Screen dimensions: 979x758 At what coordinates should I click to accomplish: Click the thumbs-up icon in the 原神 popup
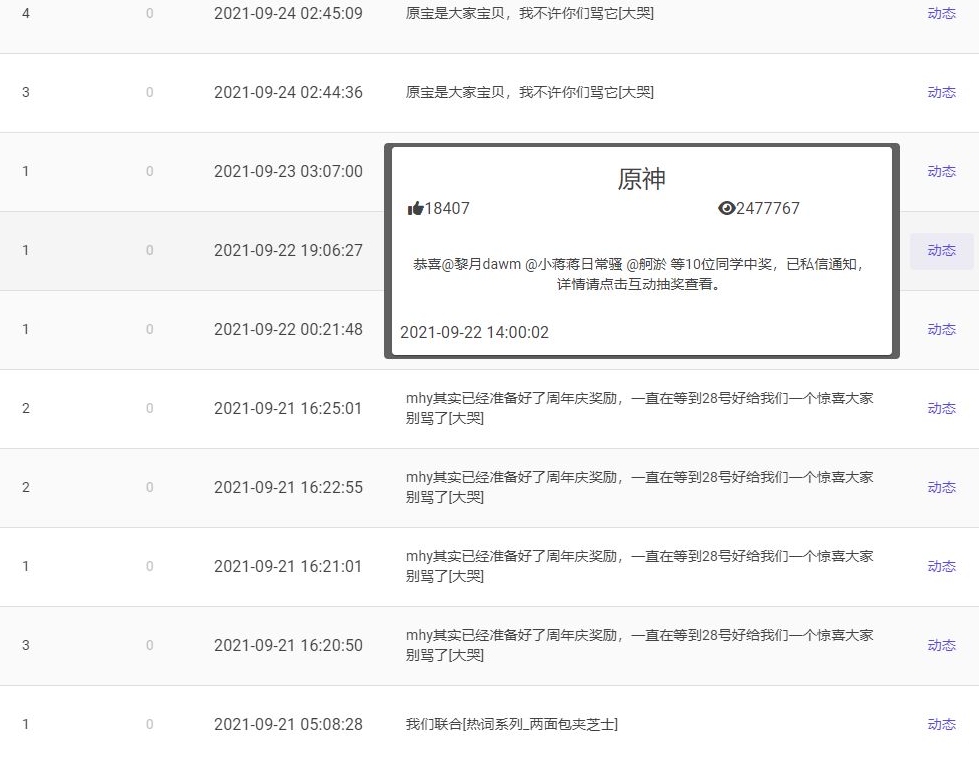tap(416, 209)
